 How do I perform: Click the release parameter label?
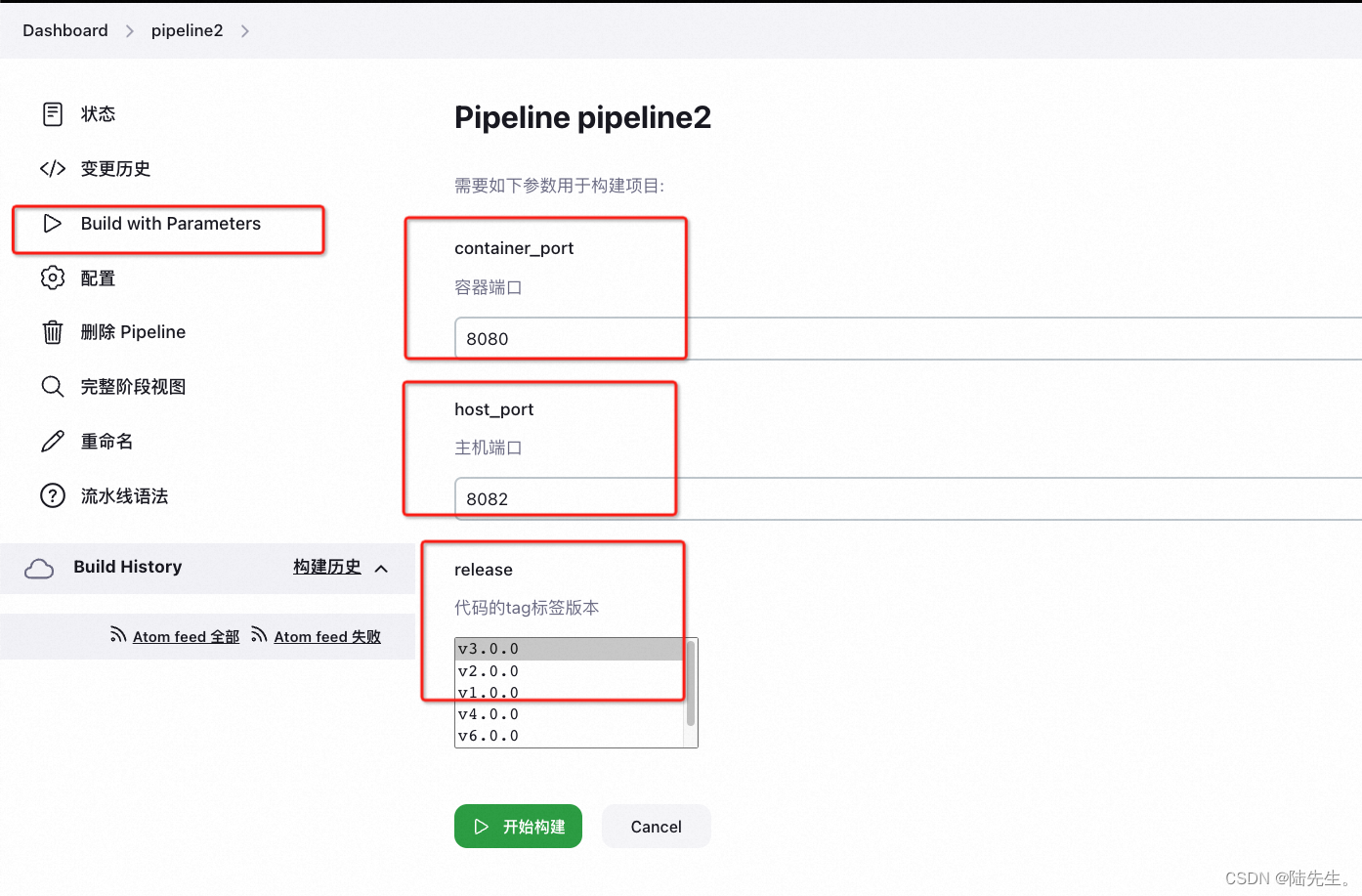click(484, 570)
